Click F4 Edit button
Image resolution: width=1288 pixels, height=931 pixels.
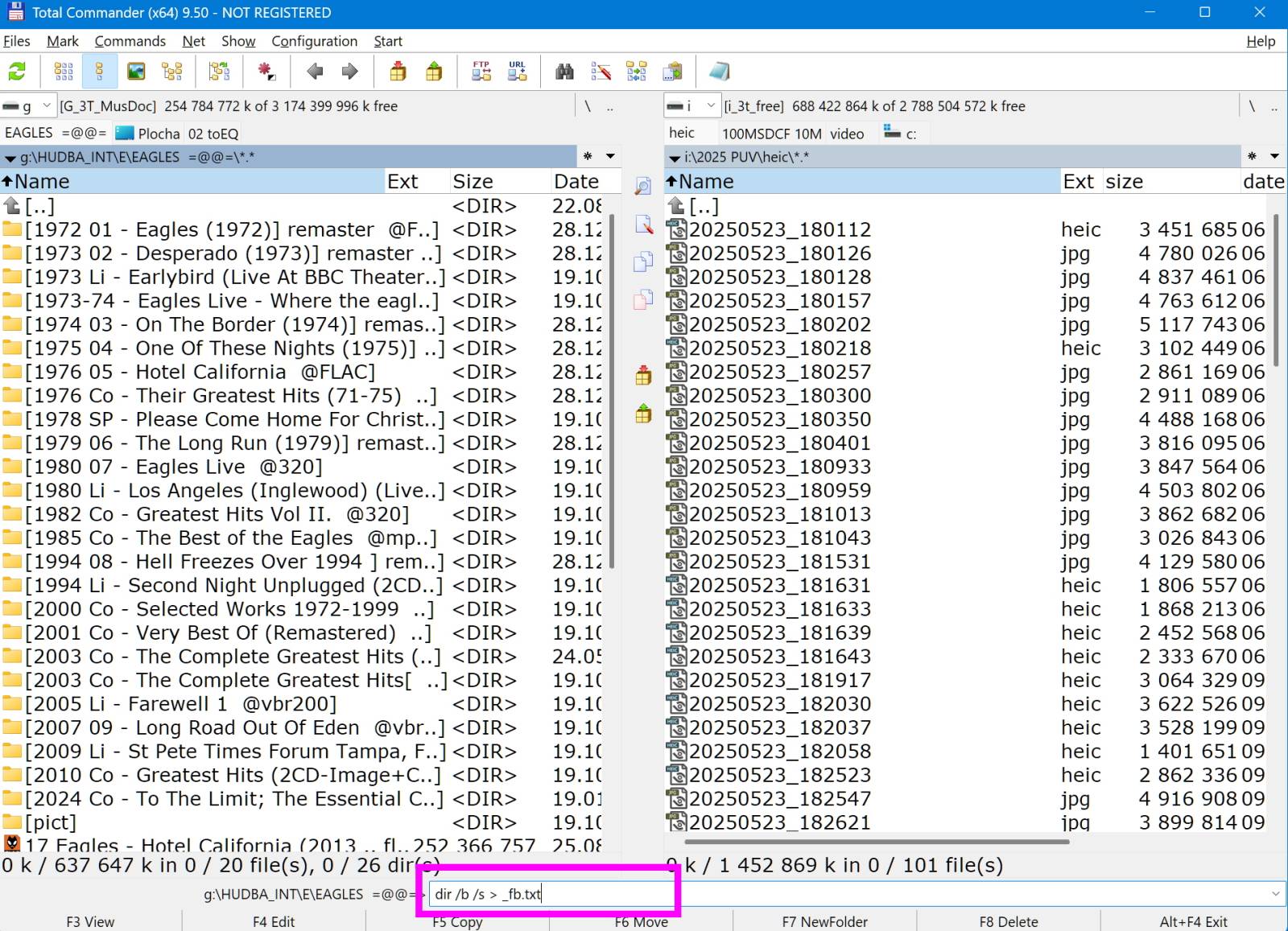pyautogui.click(x=274, y=921)
